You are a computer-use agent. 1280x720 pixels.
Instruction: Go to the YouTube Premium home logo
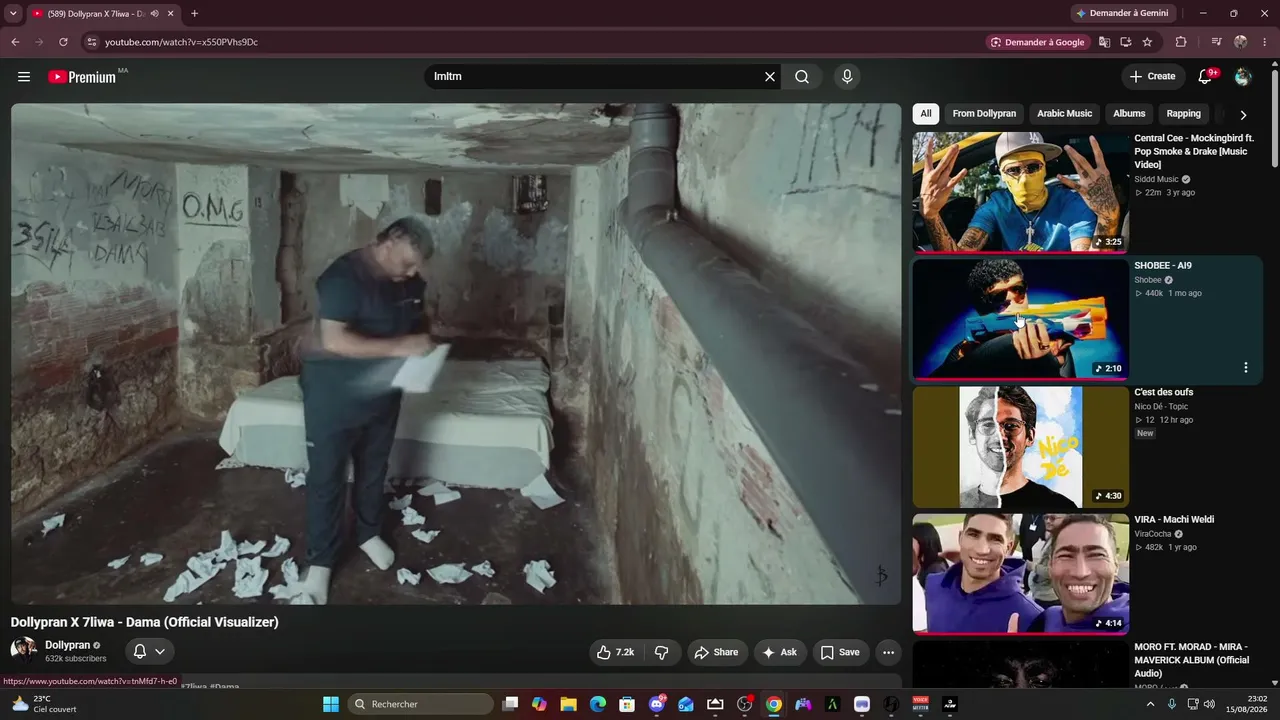pyautogui.click(x=82, y=77)
